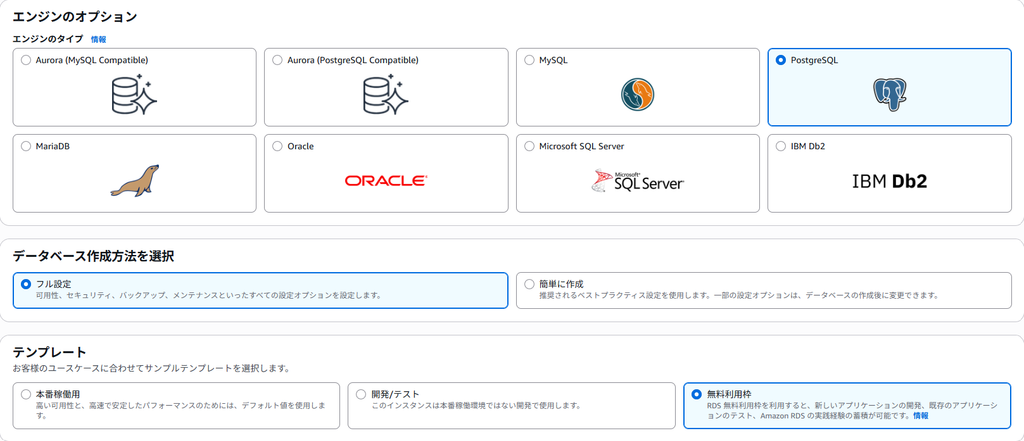Image resolution: width=1024 pixels, height=441 pixels.
Task: Select the MySQL engine radio button
Action: coord(530,60)
